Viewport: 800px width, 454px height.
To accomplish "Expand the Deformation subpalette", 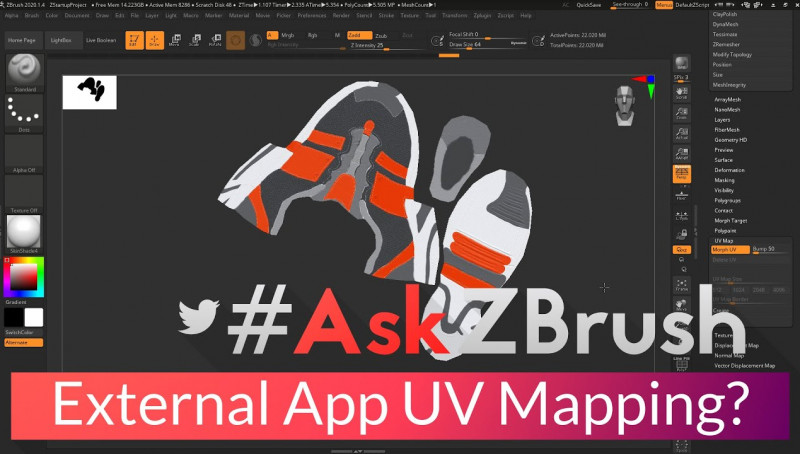I will pos(729,170).
